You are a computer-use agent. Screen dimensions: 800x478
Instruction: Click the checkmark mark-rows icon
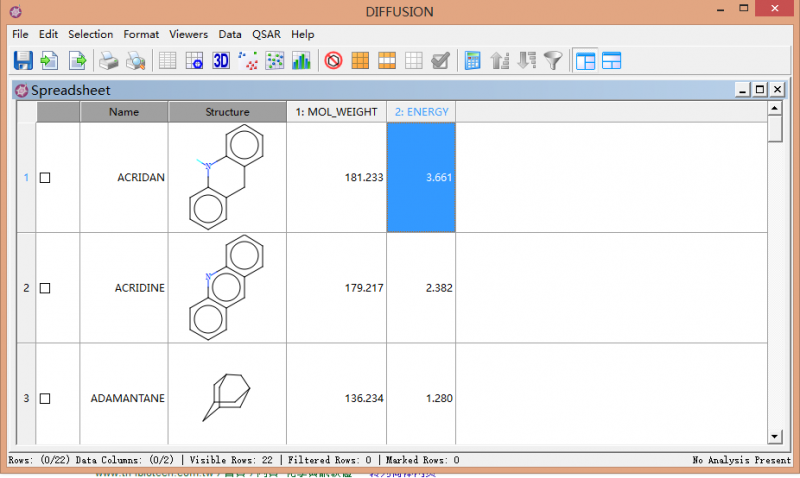pyautogui.click(x=440, y=61)
